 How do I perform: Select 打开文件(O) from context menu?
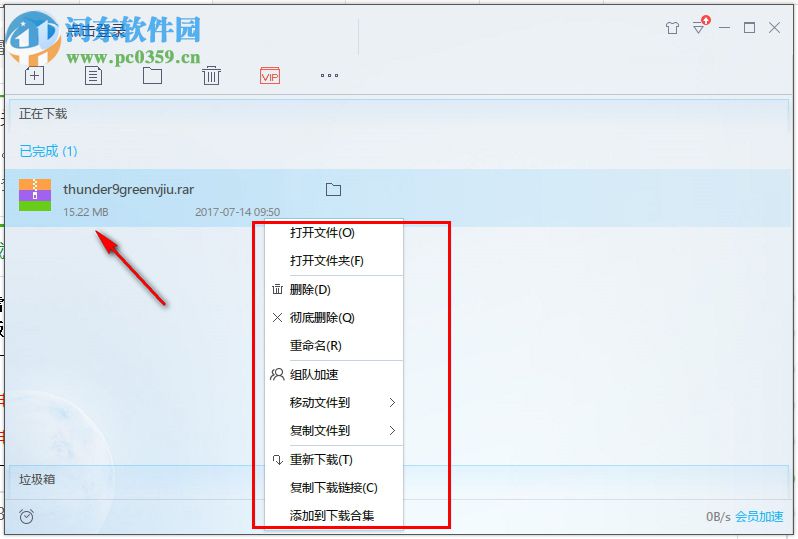click(x=334, y=233)
